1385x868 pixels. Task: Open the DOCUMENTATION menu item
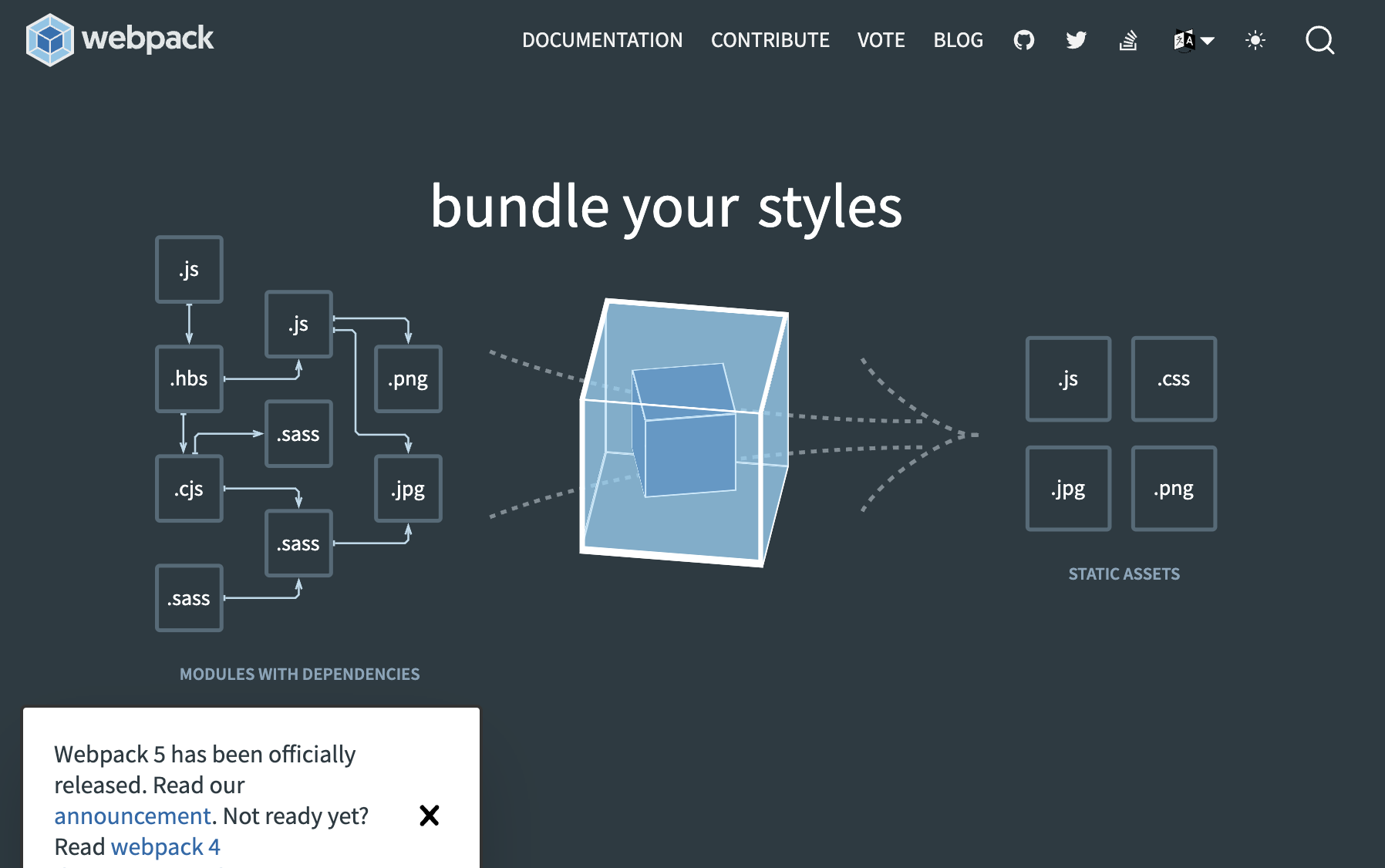pyautogui.click(x=602, y=40)
